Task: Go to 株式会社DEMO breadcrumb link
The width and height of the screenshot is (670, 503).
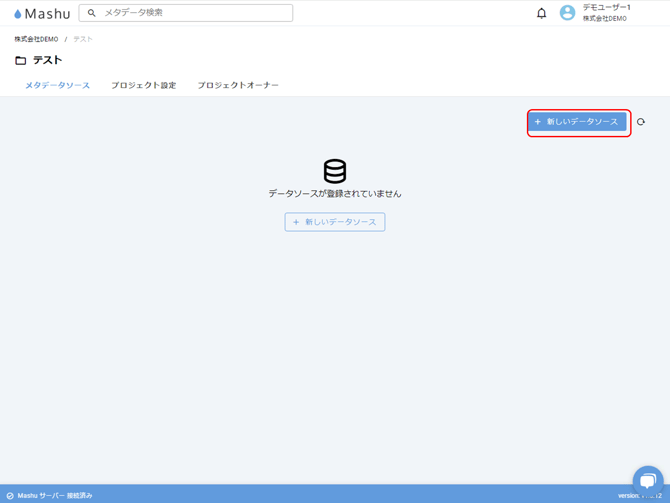Action: (36, 39)
